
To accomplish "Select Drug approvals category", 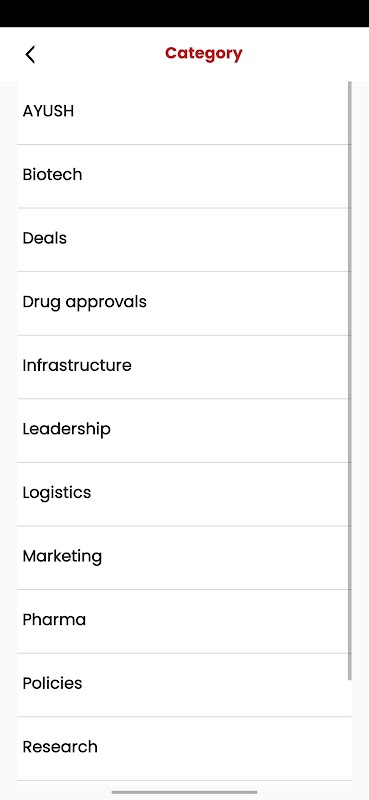I will pyautogui.click(x=184, y=304).
